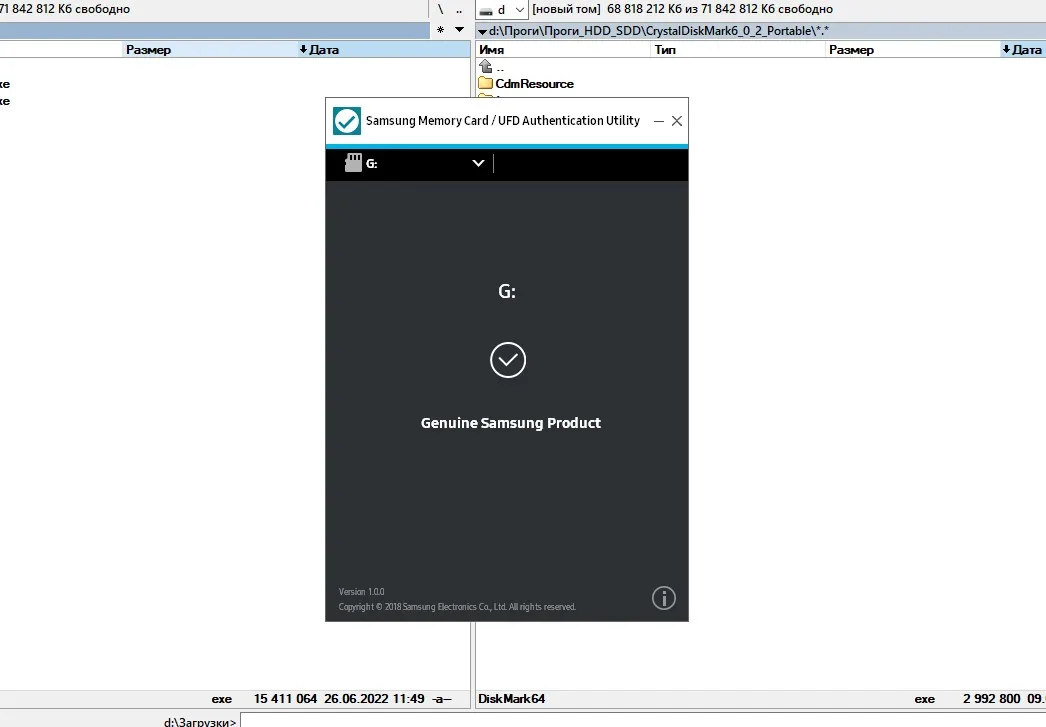Sort left panel by Дата column
1046x727 pixels.
[x=384, y=49]
